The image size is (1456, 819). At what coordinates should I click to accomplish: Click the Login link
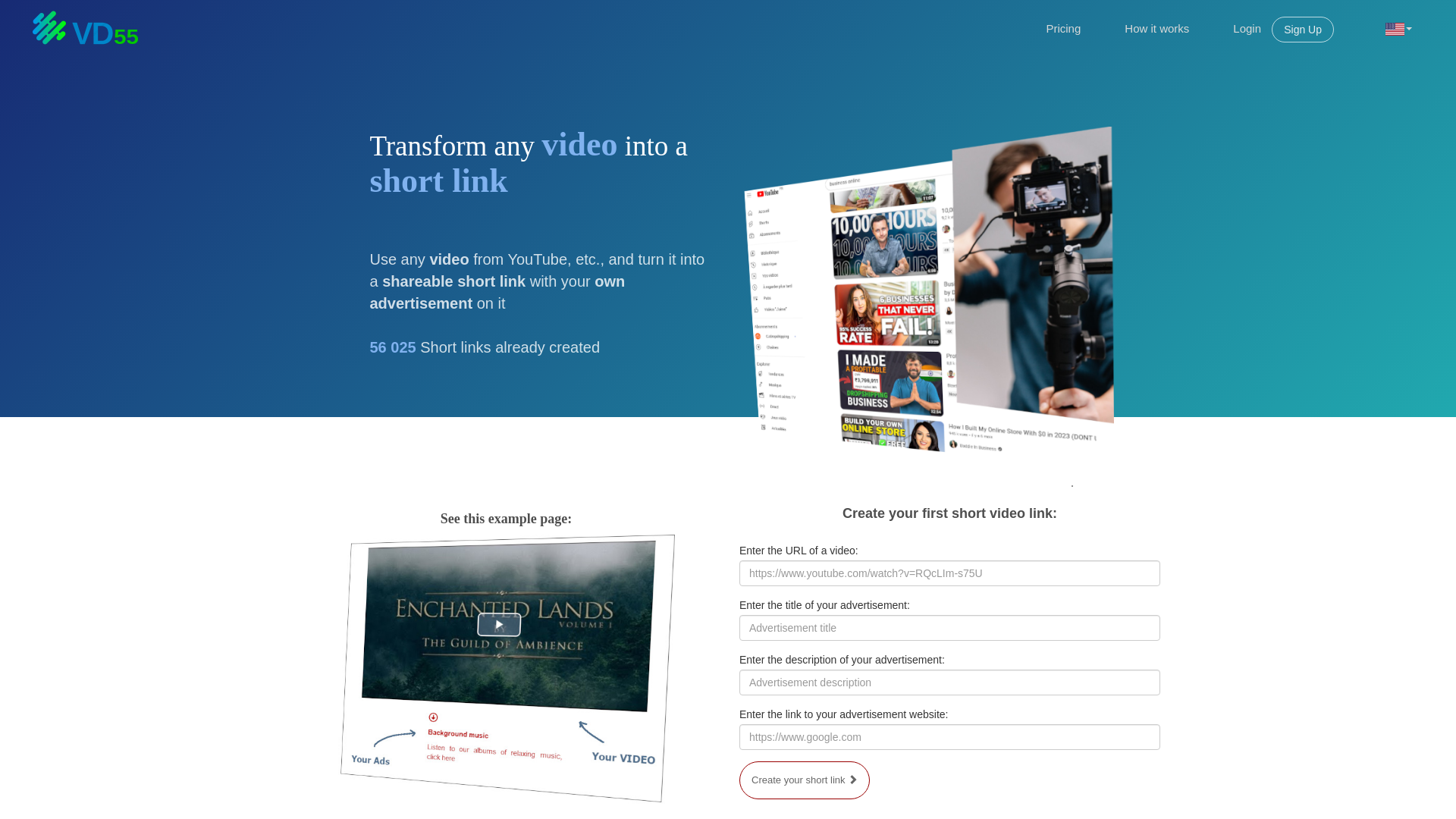(x=1246, y=29)
